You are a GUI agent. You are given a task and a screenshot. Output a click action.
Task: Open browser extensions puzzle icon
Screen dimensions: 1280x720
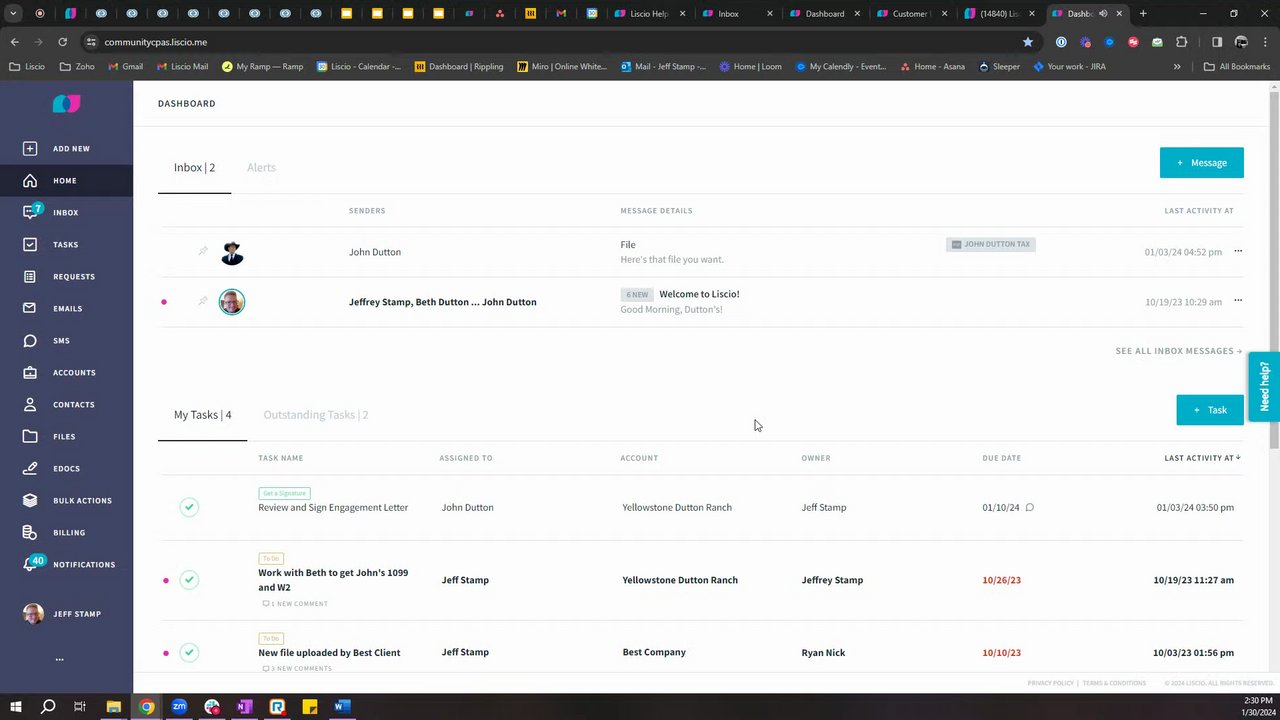click(1182, 42)
